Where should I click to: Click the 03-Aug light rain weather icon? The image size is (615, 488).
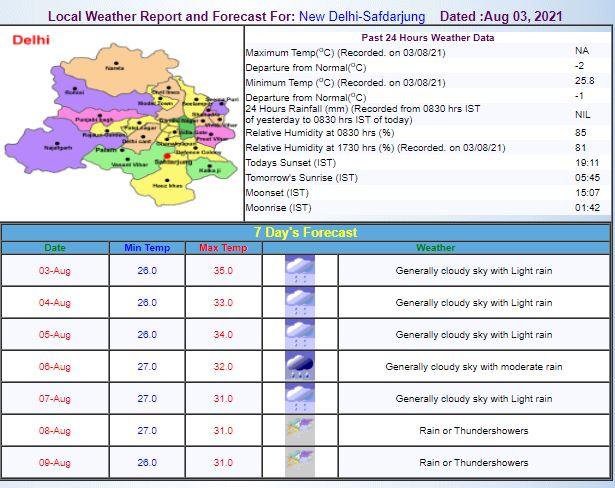300,271
